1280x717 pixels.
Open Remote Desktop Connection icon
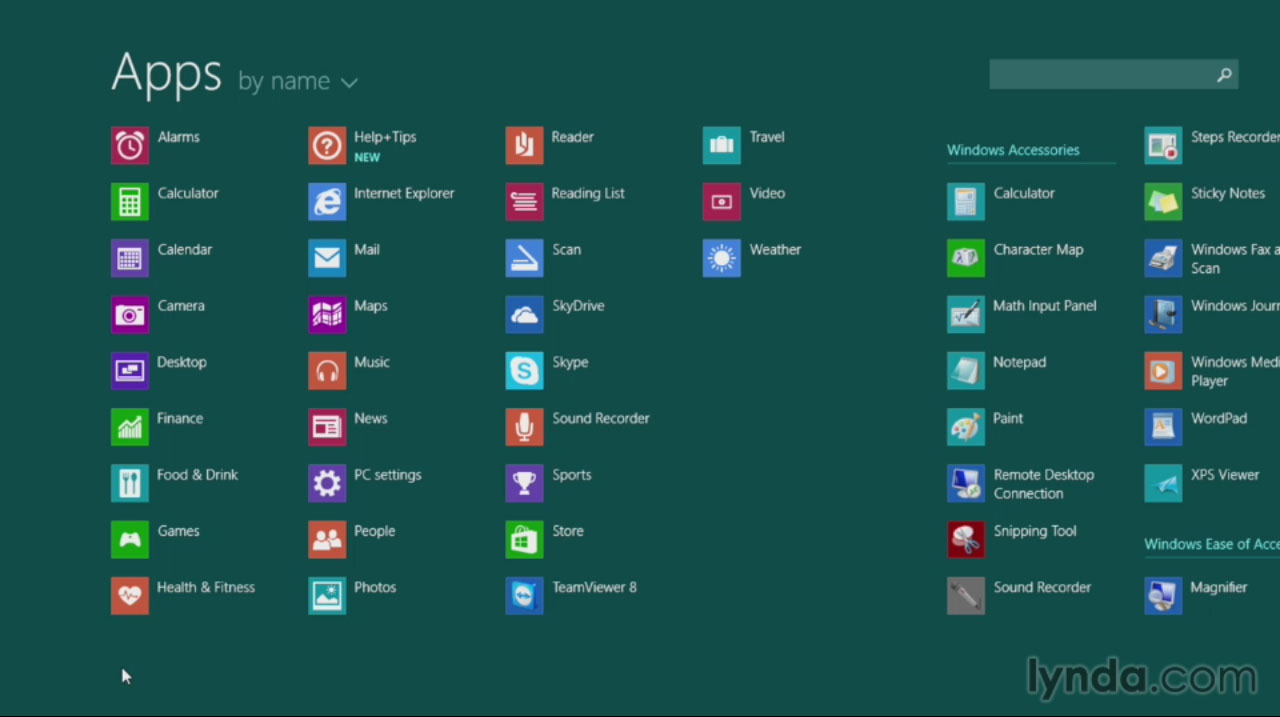pos(966,483)
